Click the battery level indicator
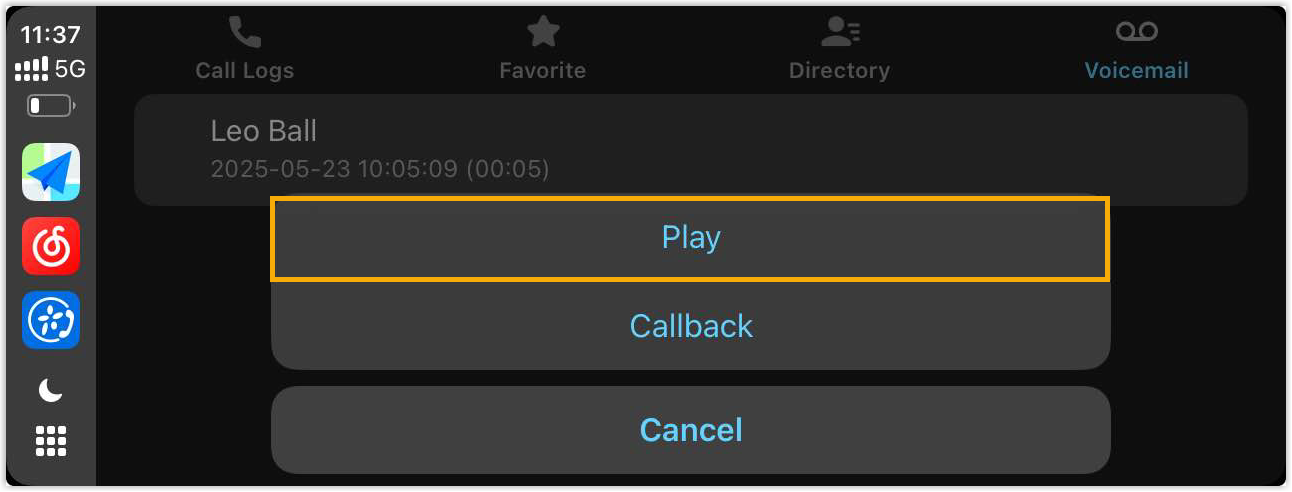 tap(51, 105)
